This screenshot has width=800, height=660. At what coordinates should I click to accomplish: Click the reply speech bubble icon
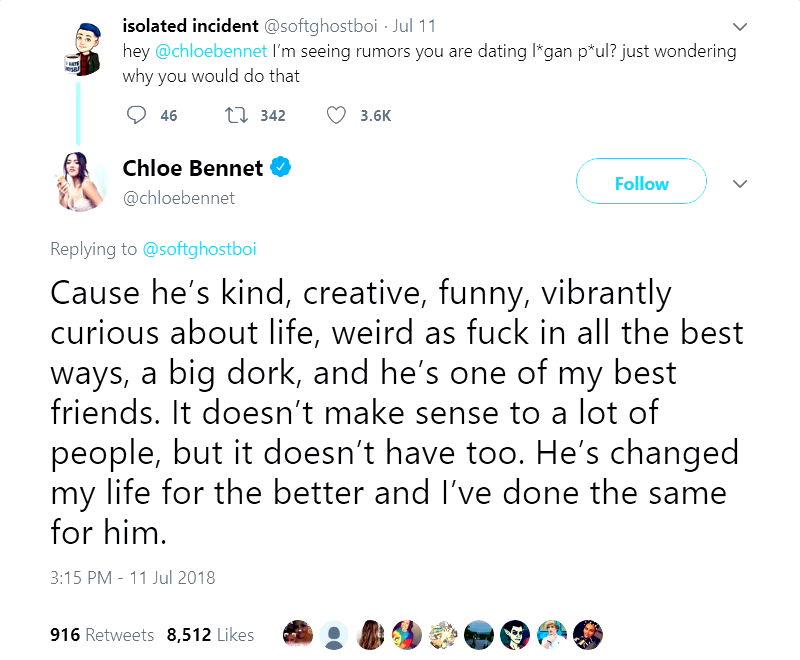tap(138, 116)
